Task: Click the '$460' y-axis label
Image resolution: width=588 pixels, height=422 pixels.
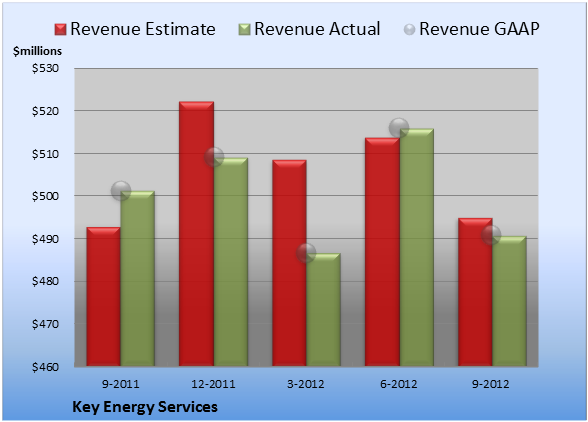Action: 45,367
